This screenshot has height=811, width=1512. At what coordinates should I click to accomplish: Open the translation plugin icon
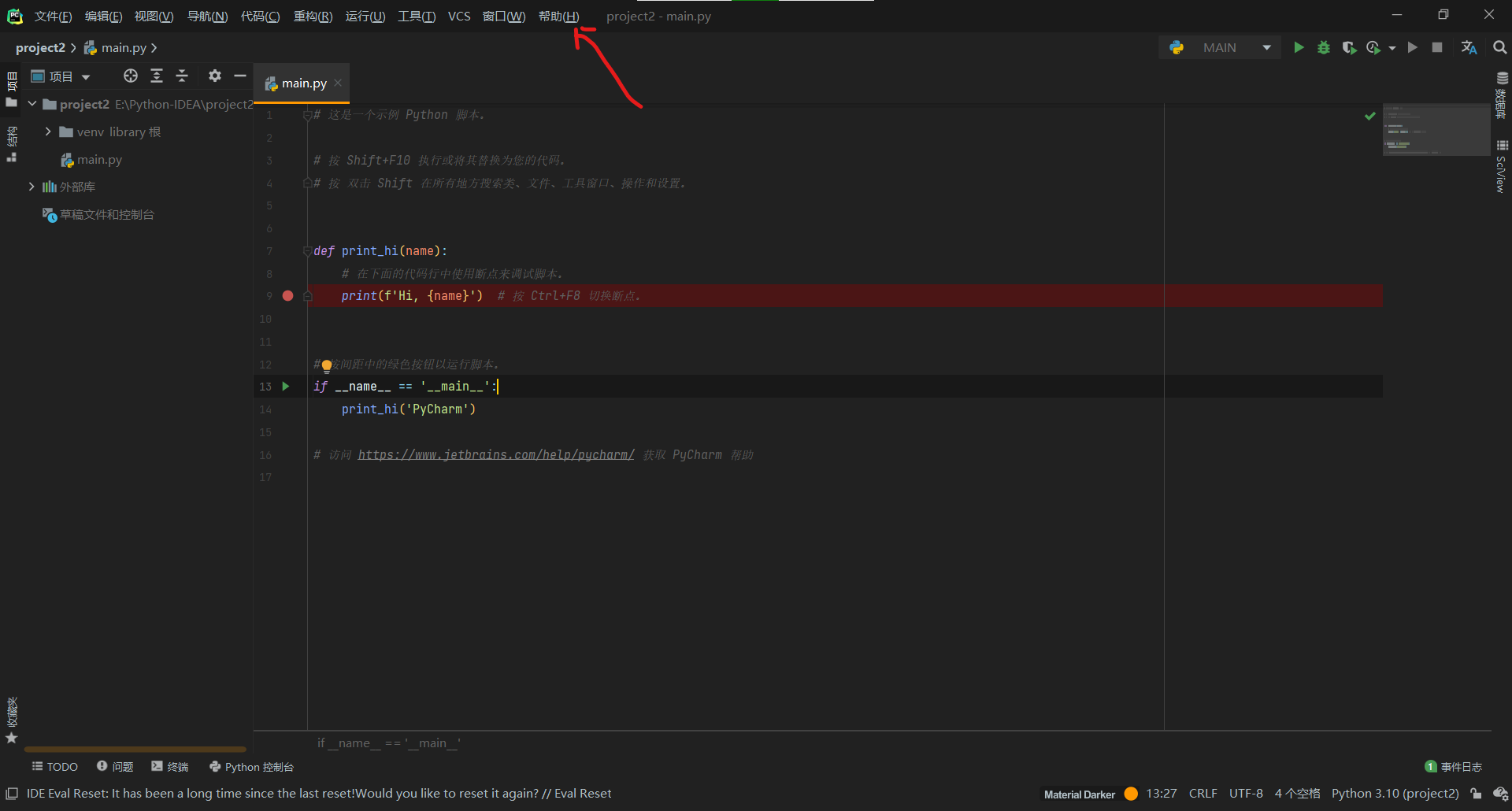coord(1469,48)
